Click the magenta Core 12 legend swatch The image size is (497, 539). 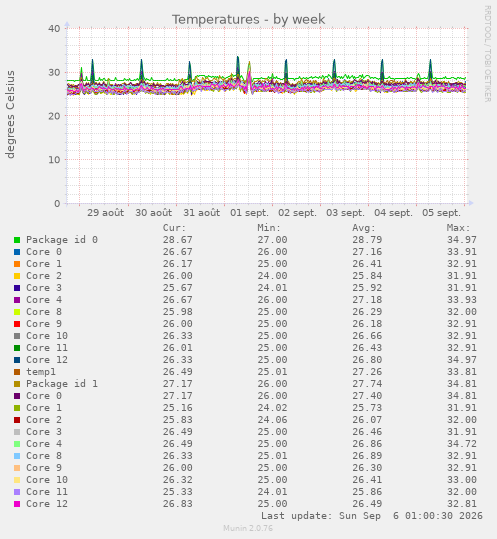(17, 504)
